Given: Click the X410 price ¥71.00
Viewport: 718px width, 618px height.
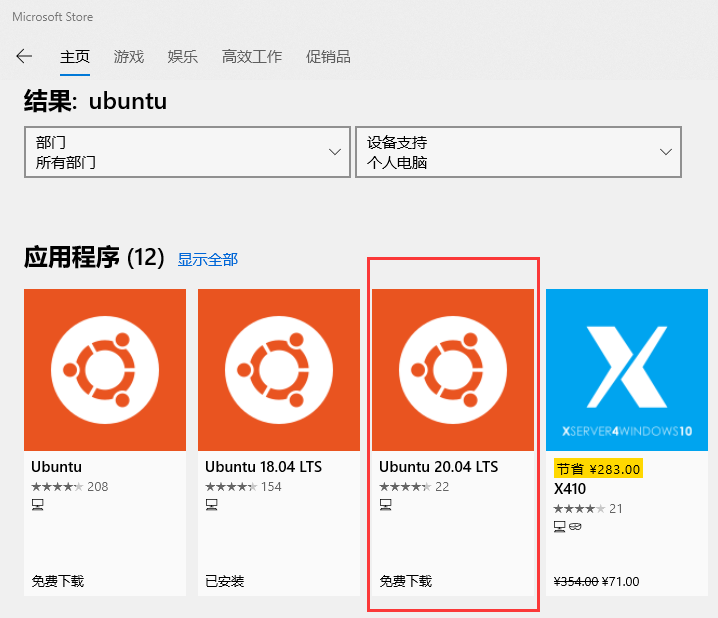Looking at the screenshot, I should point(621,581).
